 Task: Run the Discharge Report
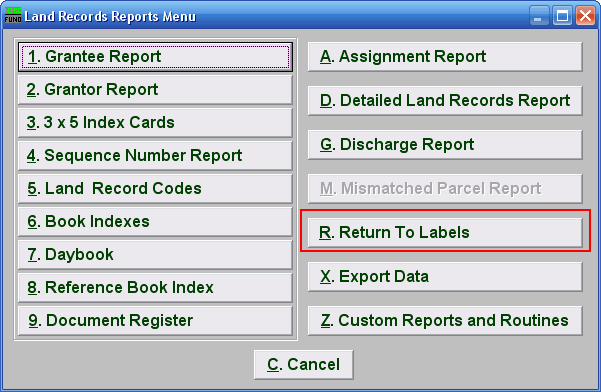click(x=445, y=145)
